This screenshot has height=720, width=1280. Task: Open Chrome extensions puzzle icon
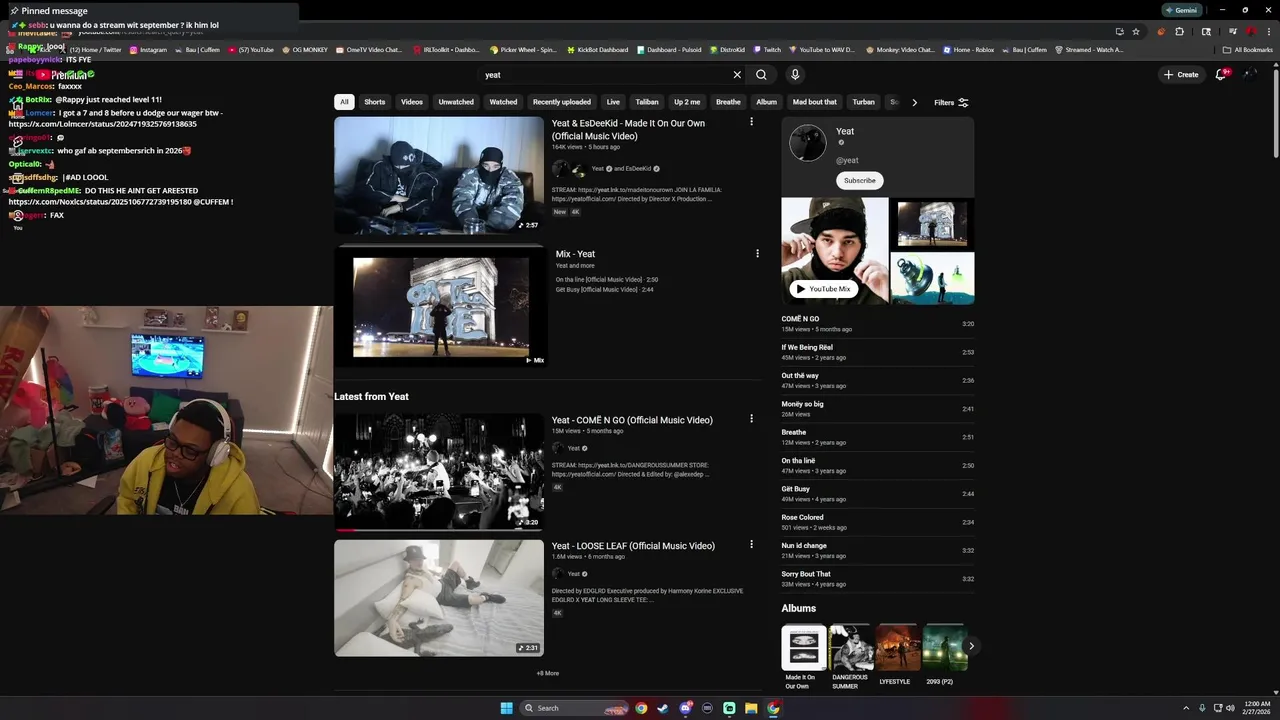tap(1180, 31)
